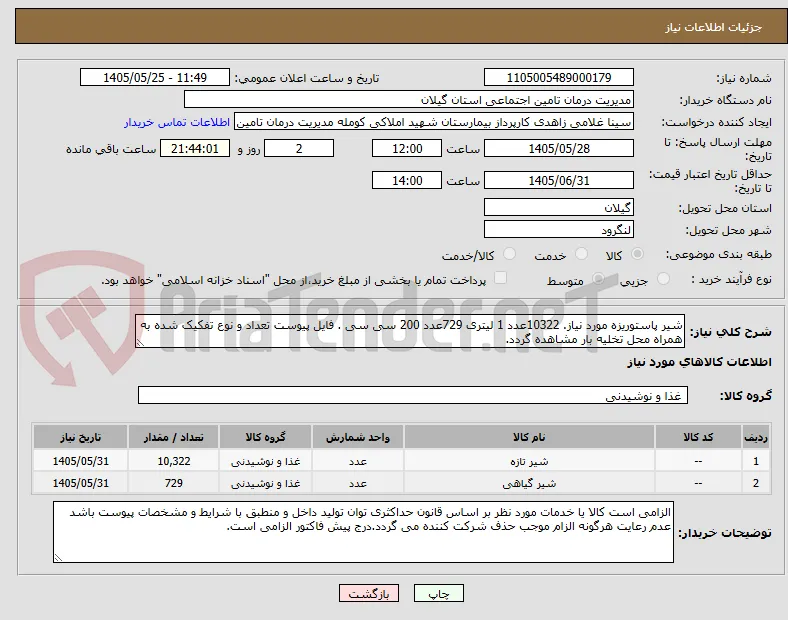The image size is (788, 620).
Task: Click the quantity cell 10,322
Action: tap(173, 461)
